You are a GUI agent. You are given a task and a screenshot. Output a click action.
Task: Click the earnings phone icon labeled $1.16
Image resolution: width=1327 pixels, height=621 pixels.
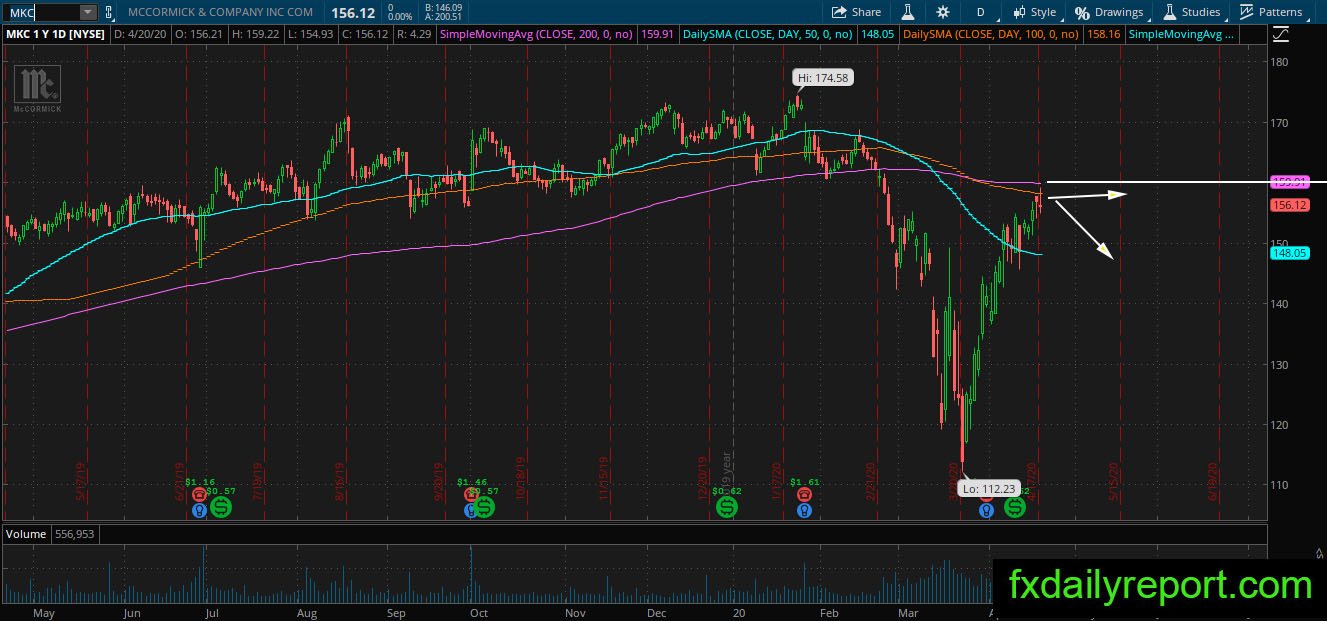point(199,494)
